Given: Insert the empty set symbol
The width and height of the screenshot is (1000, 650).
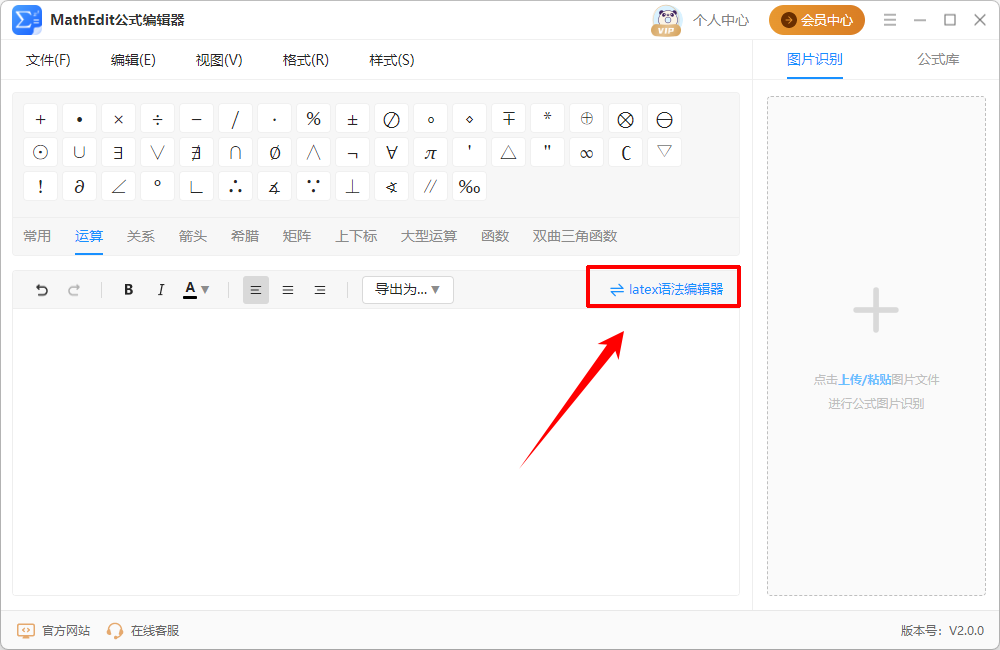Looking at the screenshot, I should click(x=274, y=152).
